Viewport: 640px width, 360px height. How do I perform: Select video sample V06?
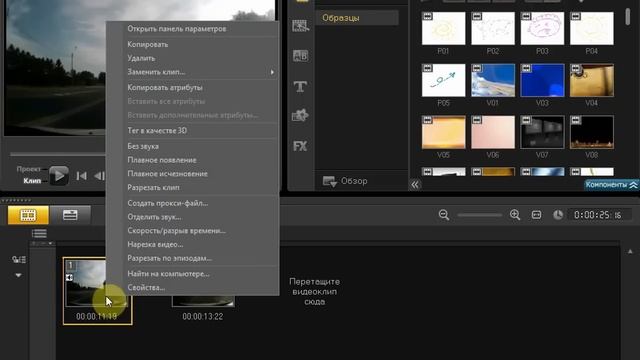[493, 132]
